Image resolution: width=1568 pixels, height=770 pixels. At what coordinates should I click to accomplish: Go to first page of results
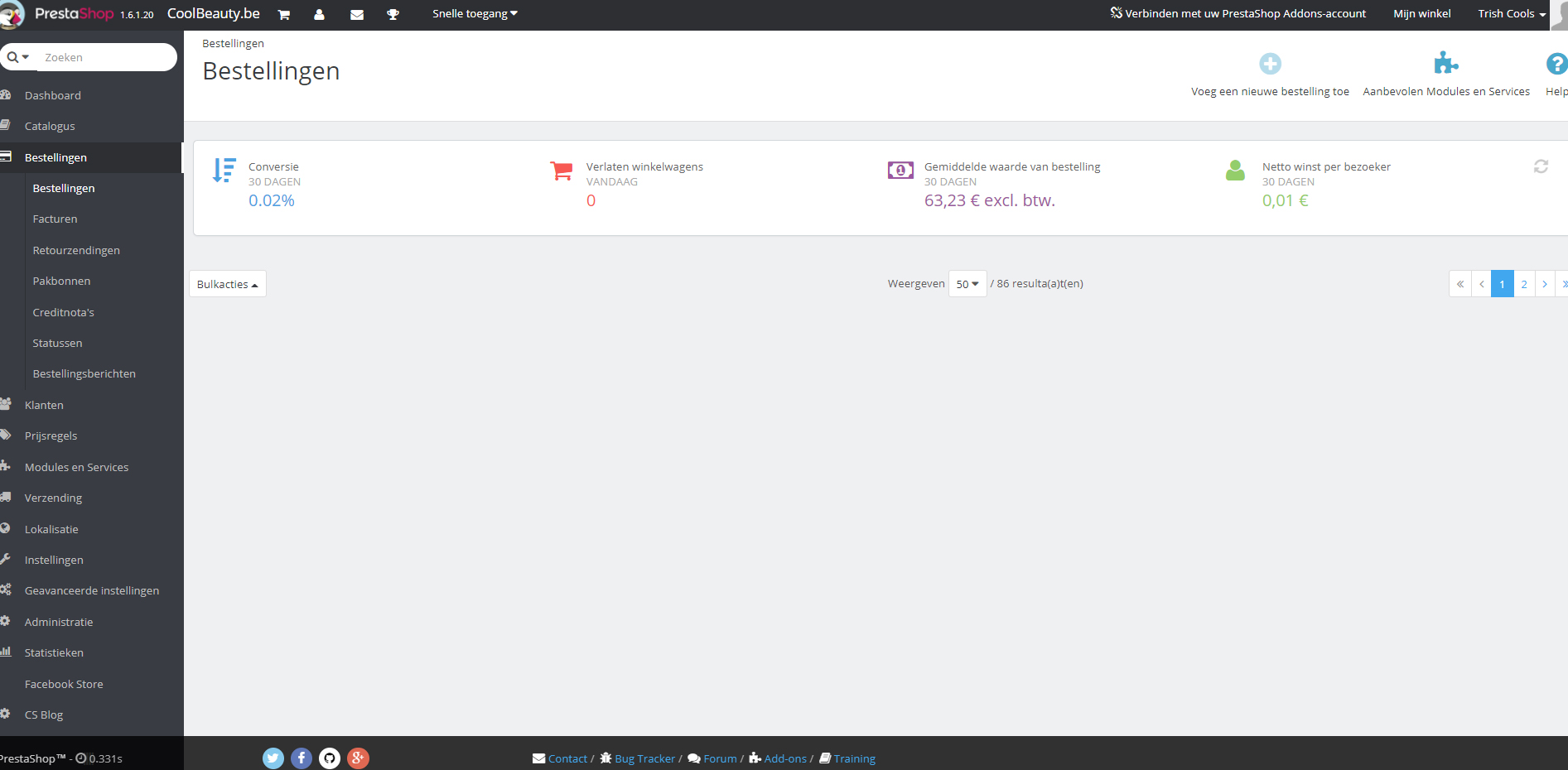pos(1460,284)
